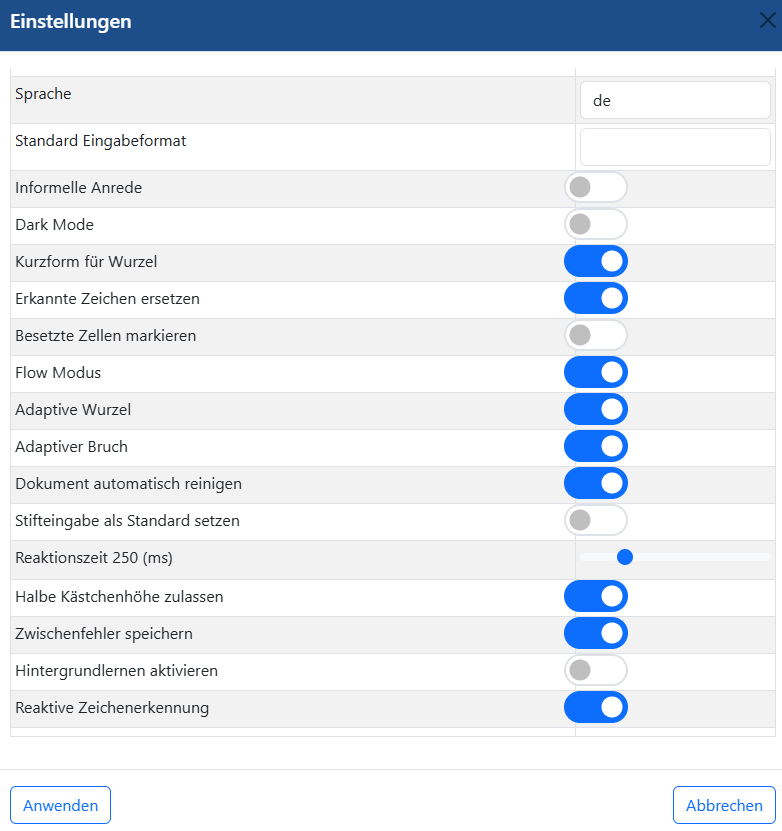
Task: Enable the Informelle Anrede toggle
Action: click(x=596, y=187)
